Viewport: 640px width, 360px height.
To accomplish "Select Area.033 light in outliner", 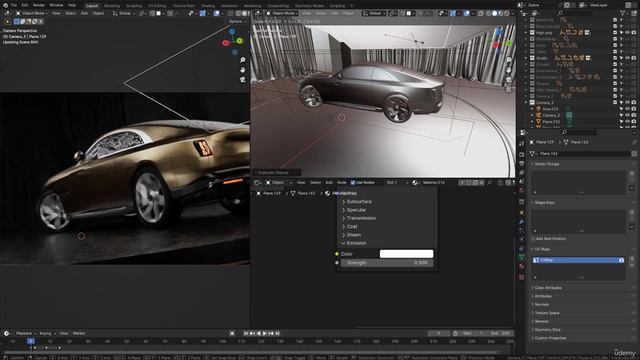I will click(551, 109).
